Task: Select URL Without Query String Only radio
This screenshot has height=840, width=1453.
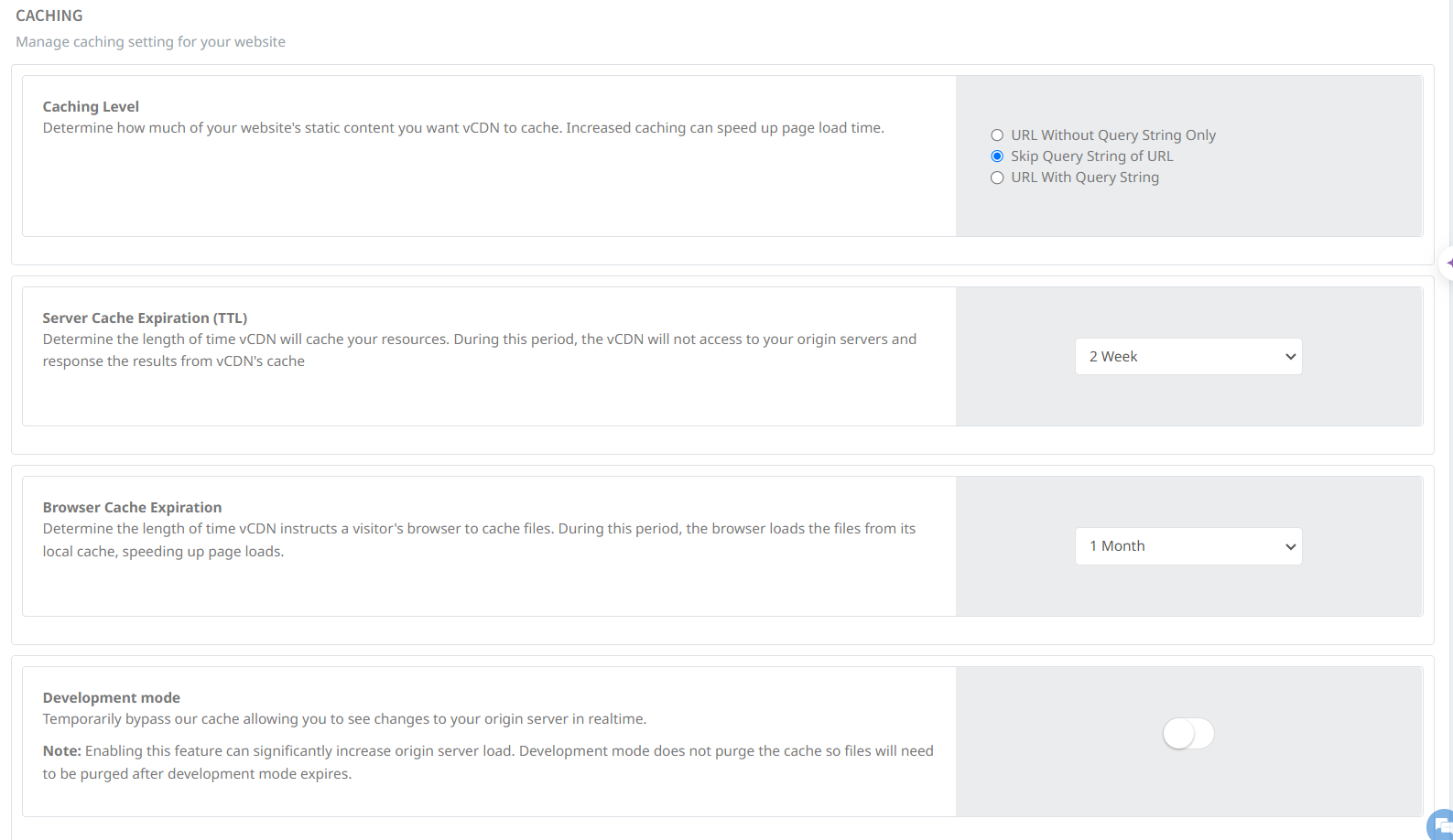Action: 997,135
